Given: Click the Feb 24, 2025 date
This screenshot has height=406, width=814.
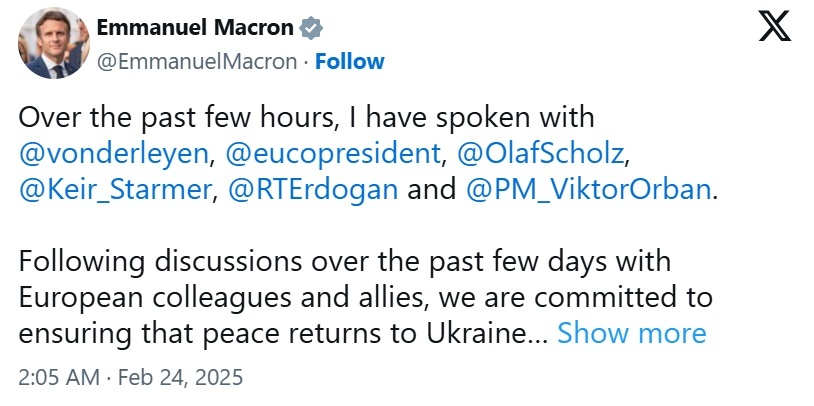Looking at the screenshot, I should click(x=183, y=379).
